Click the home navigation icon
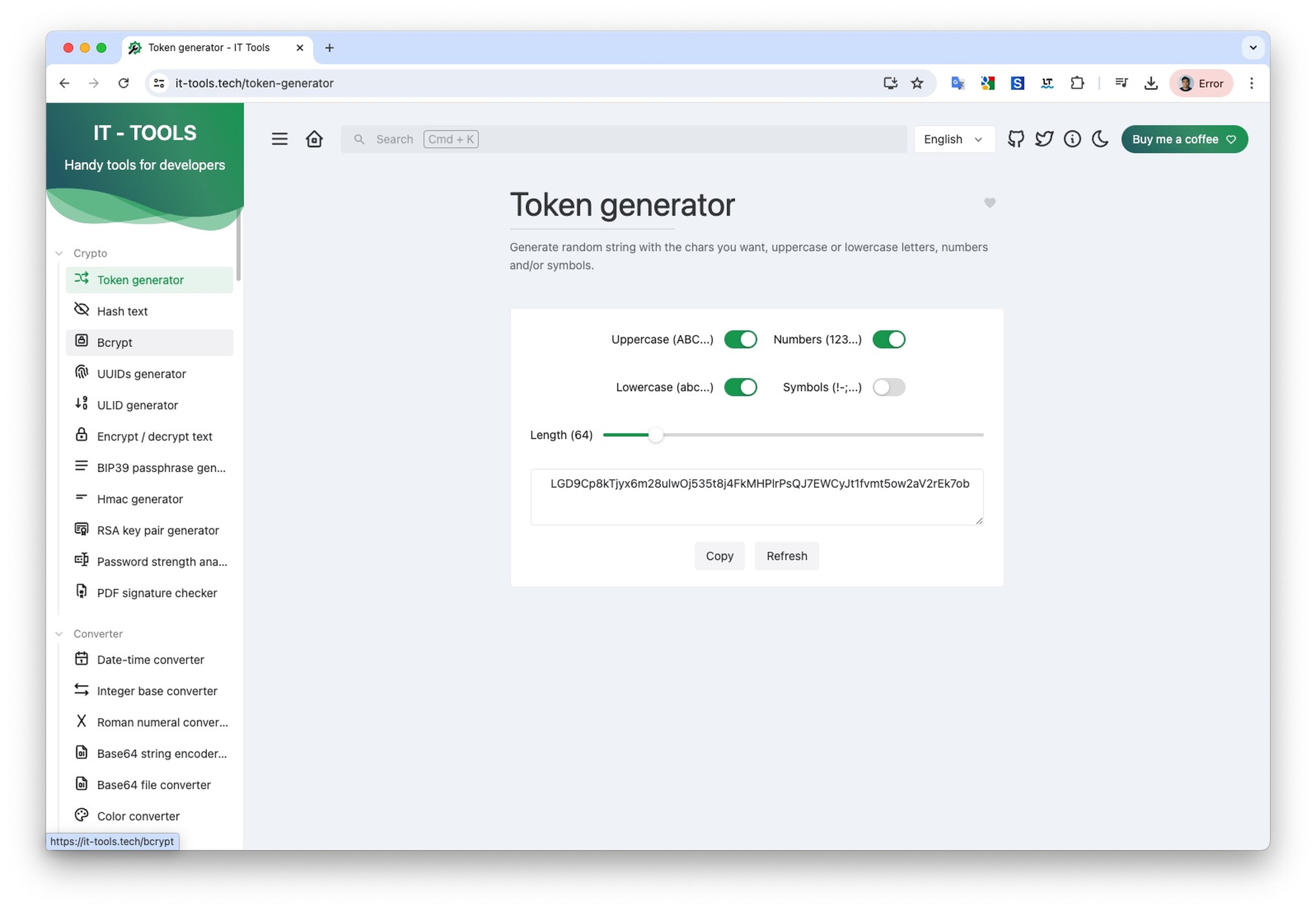The image size is (1316, 911). pyautogui.click(x=314, y=138)
